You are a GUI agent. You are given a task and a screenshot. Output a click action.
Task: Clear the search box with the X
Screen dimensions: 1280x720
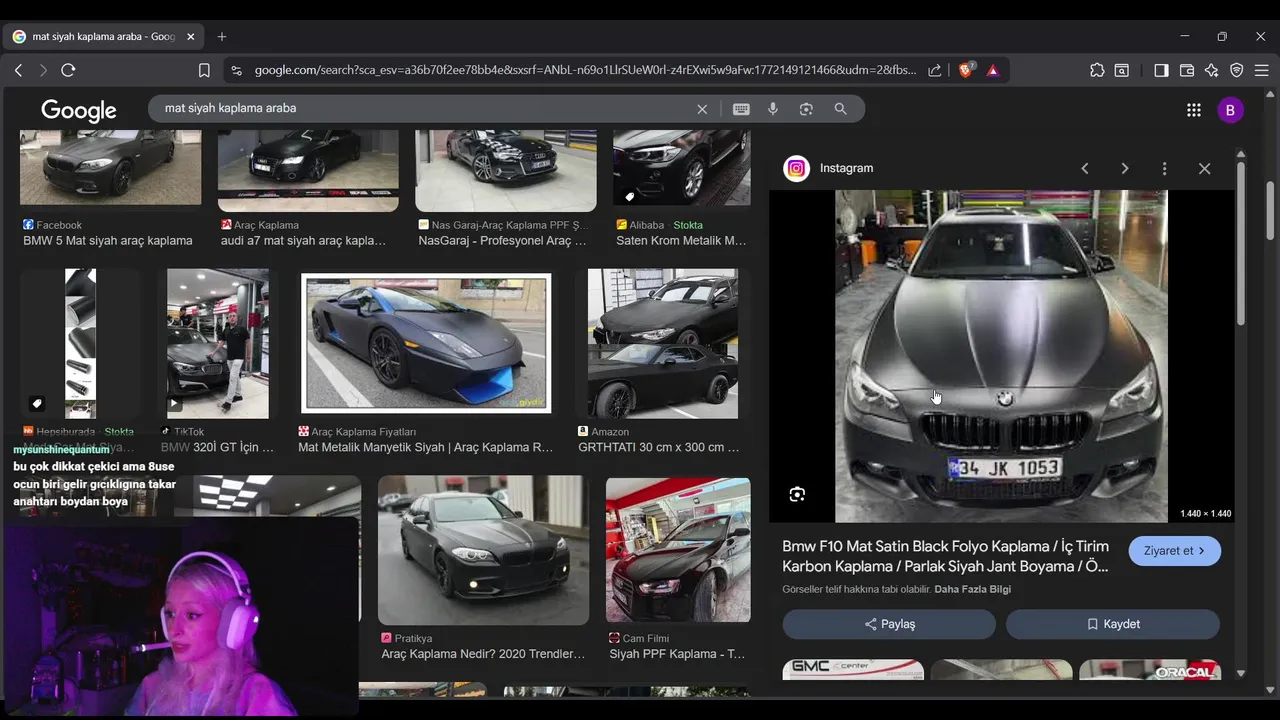(702, 109)
